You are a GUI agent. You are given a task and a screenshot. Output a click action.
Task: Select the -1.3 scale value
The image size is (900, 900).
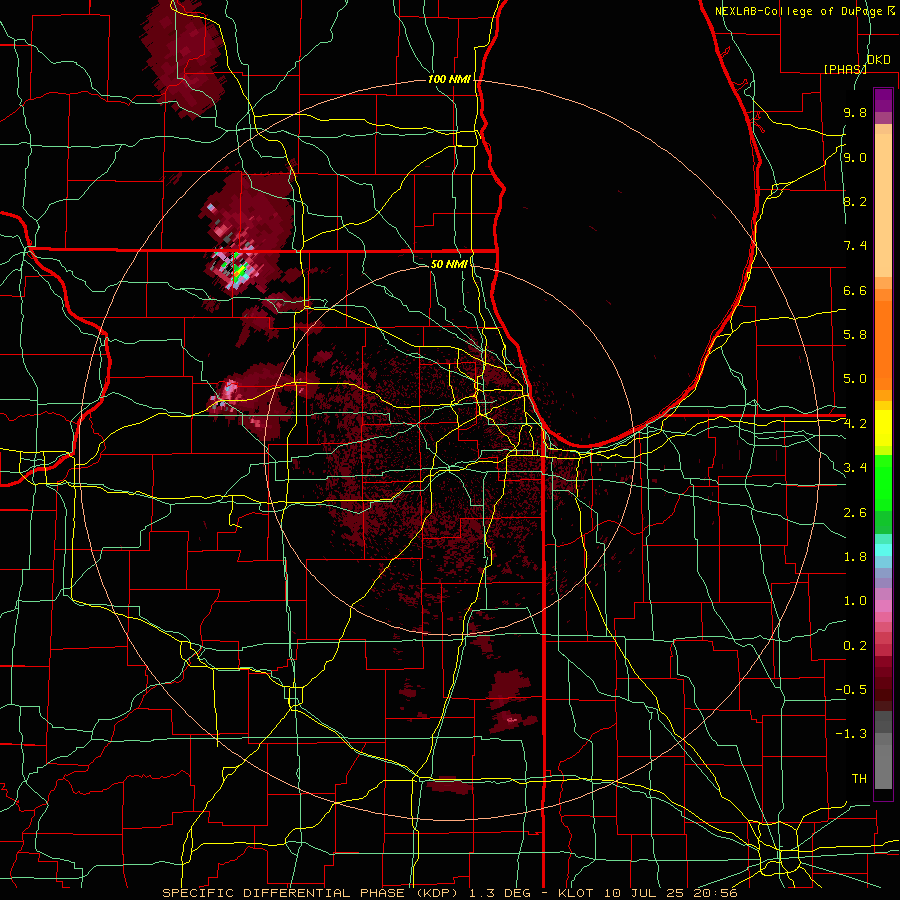click(x=851, y=734)
